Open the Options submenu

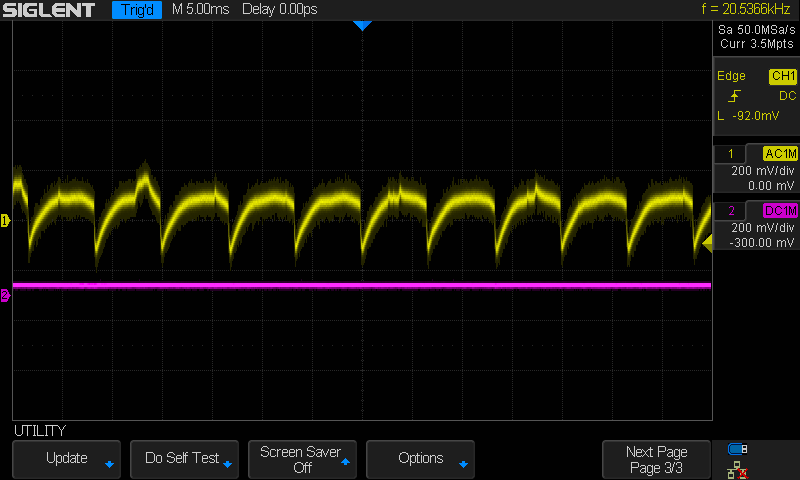point(420,459)
